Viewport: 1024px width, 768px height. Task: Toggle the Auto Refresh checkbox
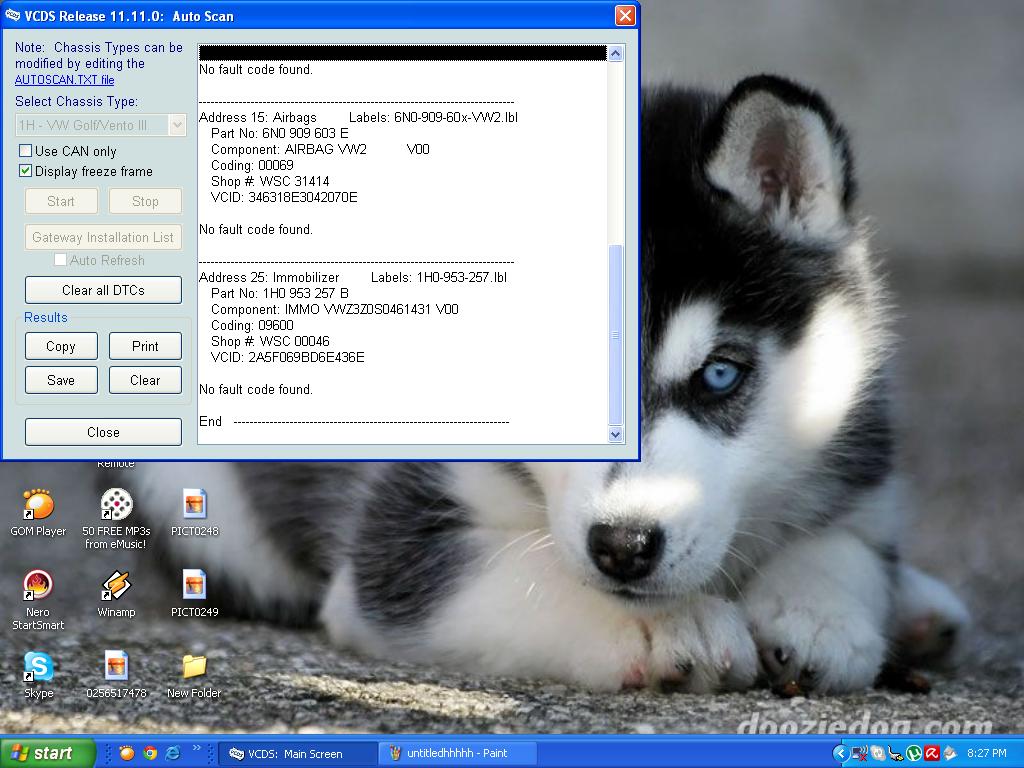(x=61, y=260)
